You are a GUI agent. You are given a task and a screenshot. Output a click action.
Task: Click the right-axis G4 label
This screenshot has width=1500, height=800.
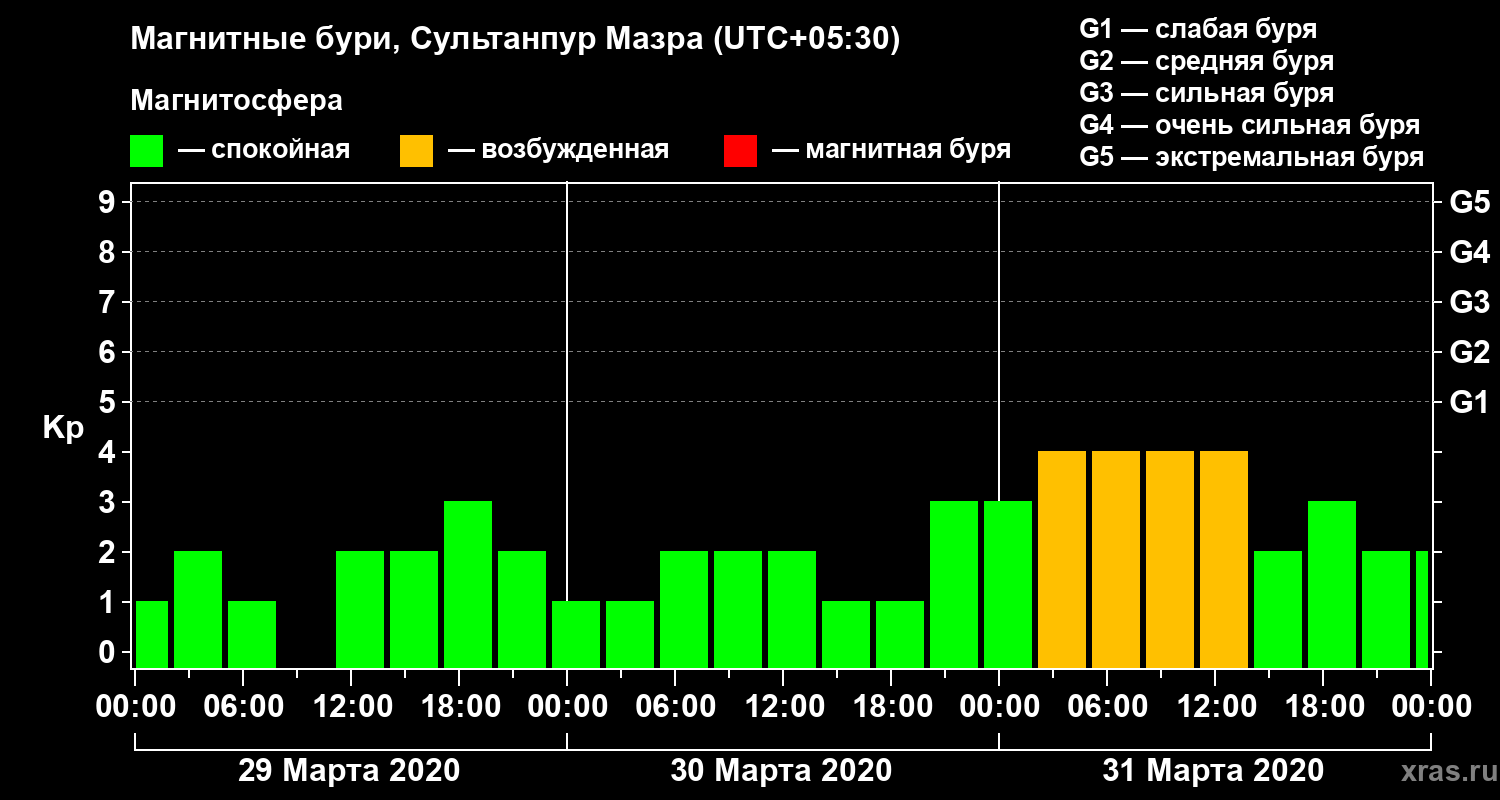click(1469, 252)
